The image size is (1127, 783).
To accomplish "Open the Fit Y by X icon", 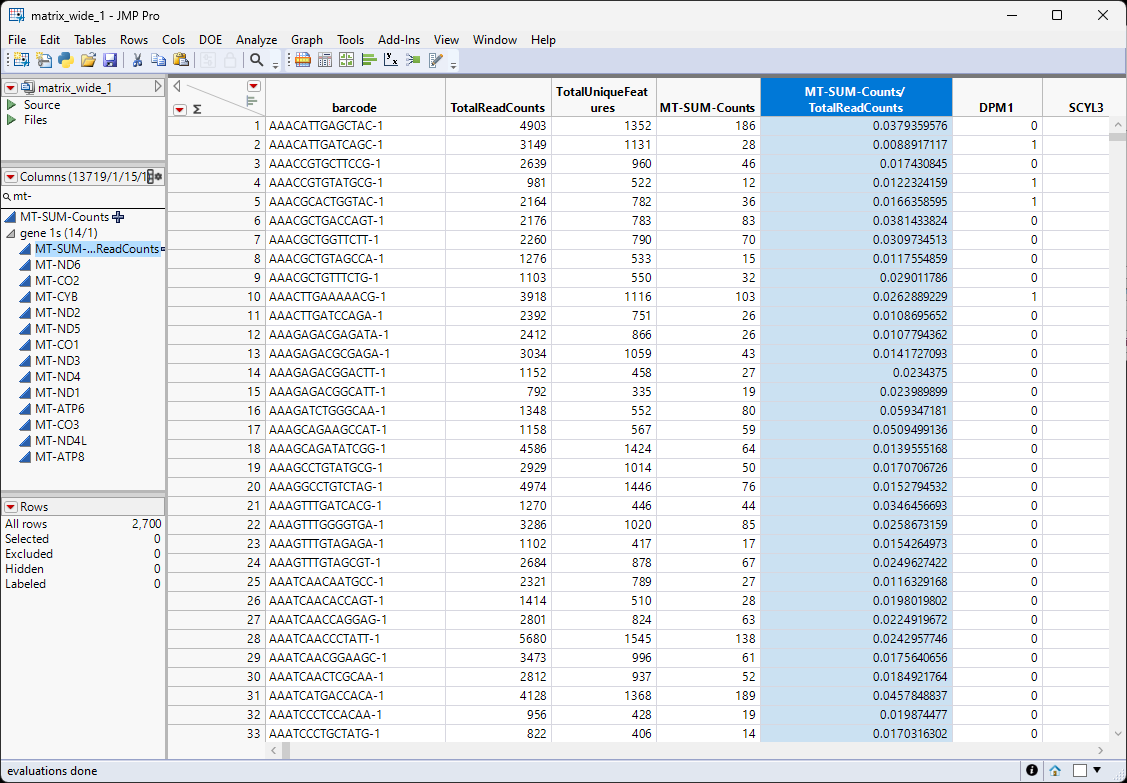I will (391, 61).
